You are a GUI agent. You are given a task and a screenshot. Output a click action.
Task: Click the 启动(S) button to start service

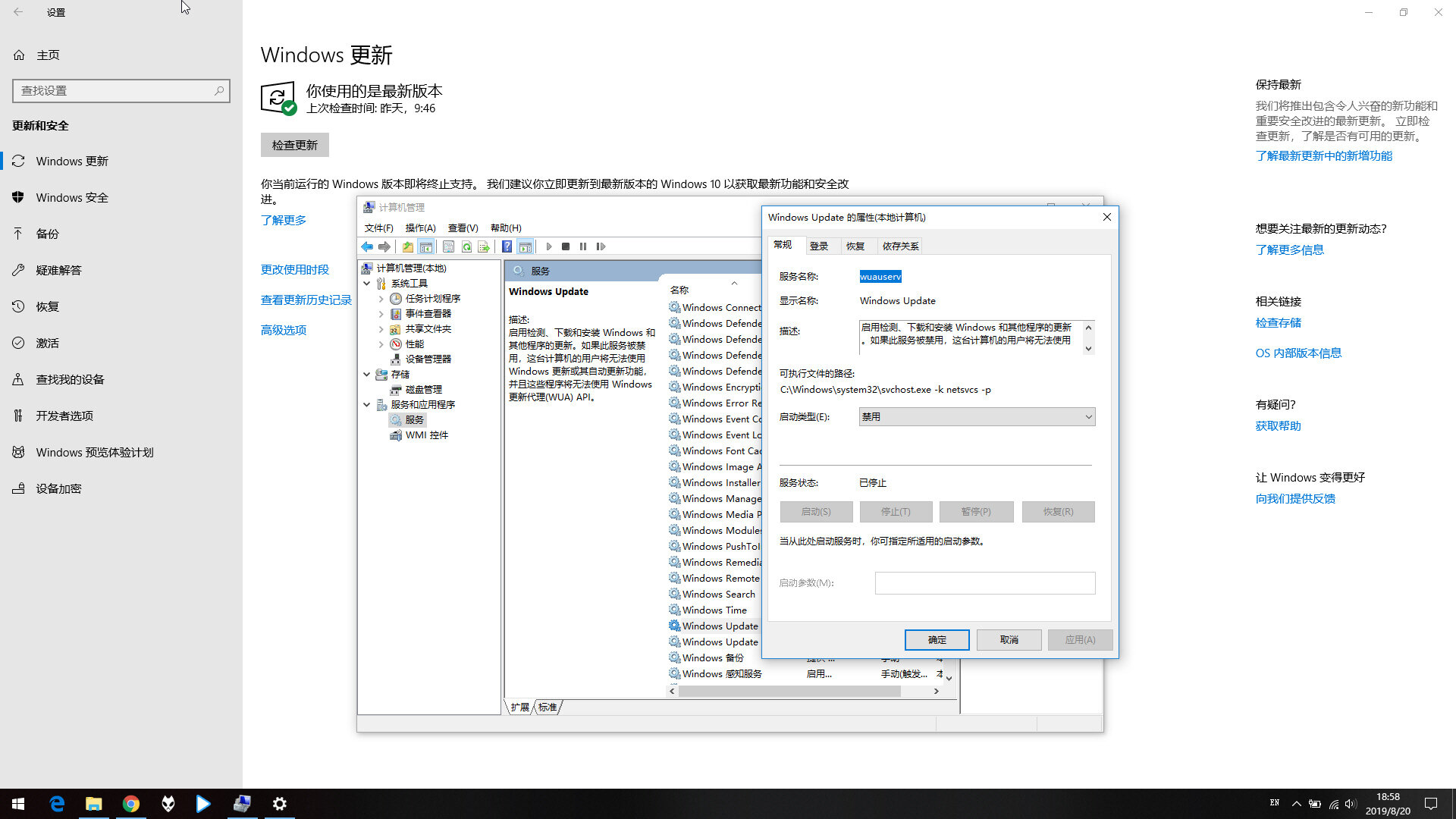(x=816, y=511)
